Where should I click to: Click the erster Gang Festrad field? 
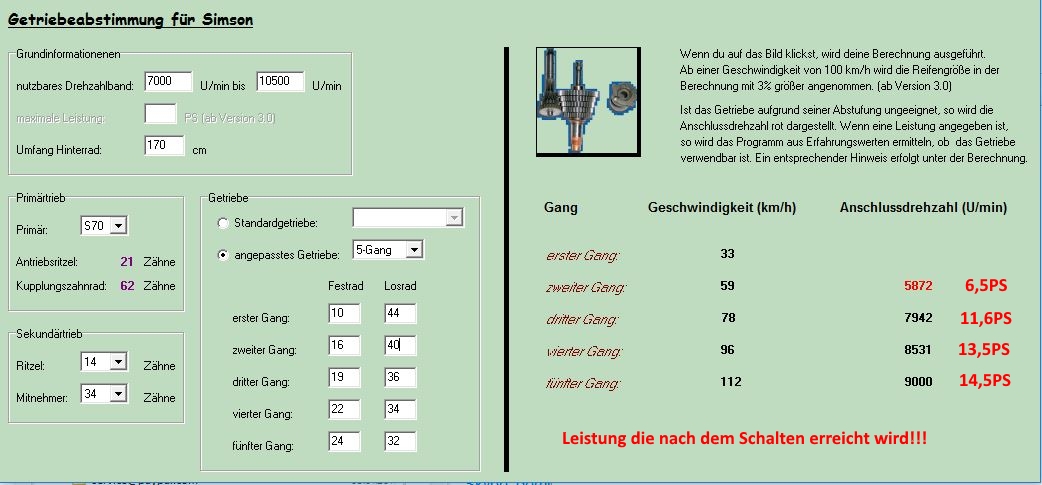pos(343,314)
